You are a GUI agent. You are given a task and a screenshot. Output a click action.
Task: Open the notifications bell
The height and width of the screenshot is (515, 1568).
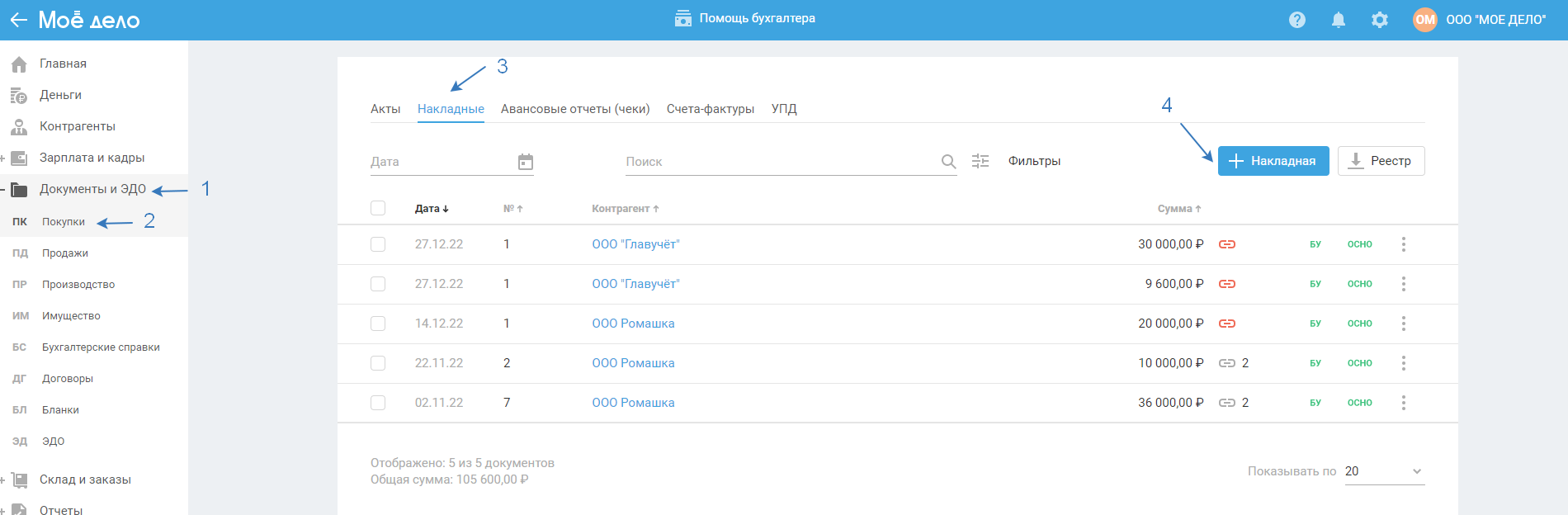coord(1339,20)
